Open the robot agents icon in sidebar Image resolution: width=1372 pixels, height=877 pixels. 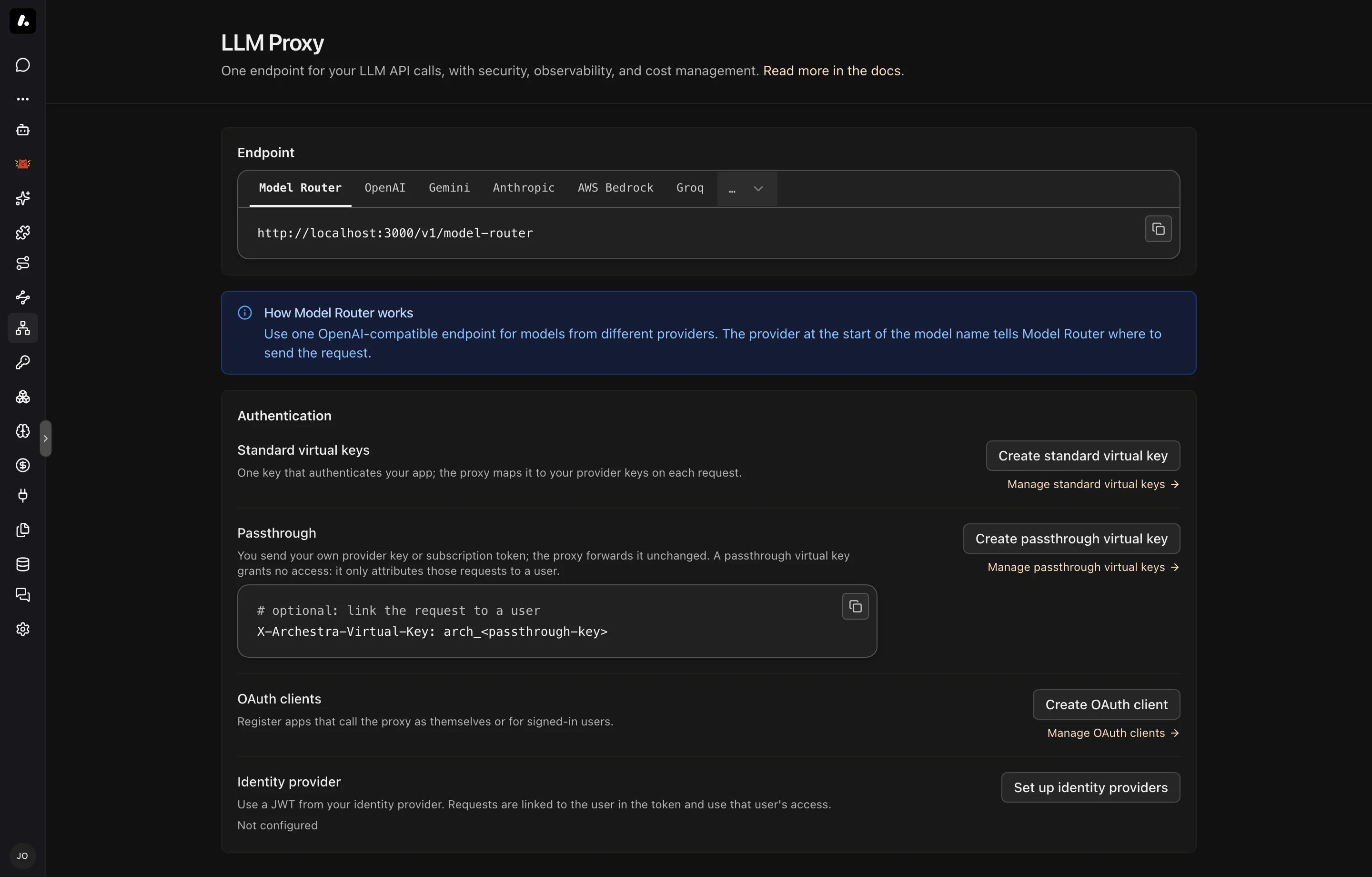[x=23, y=130]
